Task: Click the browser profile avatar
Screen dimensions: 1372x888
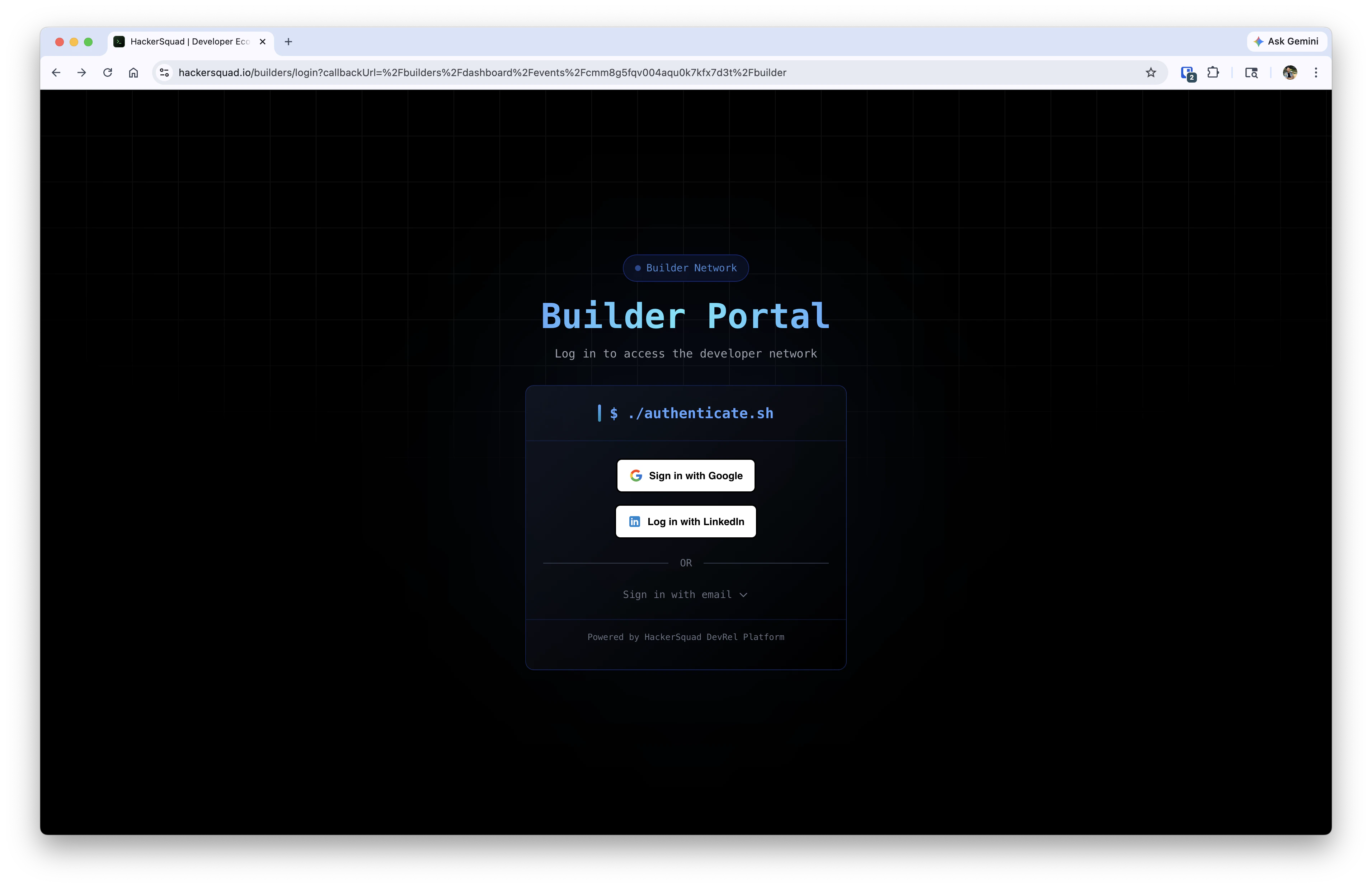Action: pos(1290,72)
